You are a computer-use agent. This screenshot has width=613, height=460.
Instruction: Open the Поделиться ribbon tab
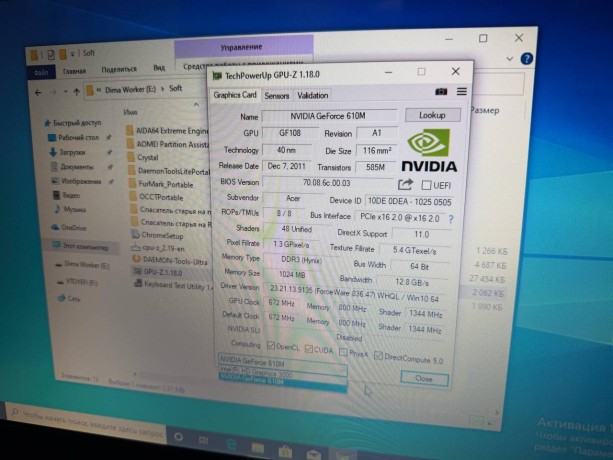[119, 70]
